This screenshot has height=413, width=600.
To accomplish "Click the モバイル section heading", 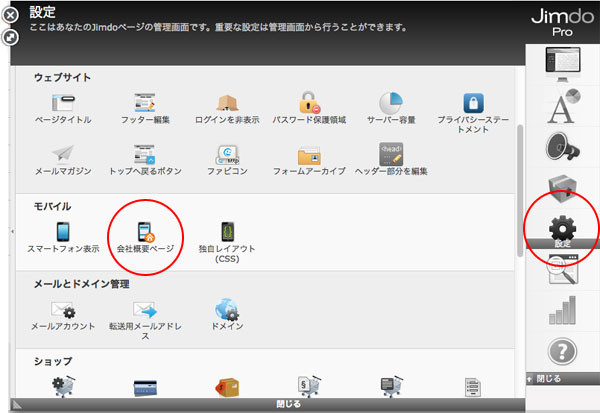I will point(52,206).
